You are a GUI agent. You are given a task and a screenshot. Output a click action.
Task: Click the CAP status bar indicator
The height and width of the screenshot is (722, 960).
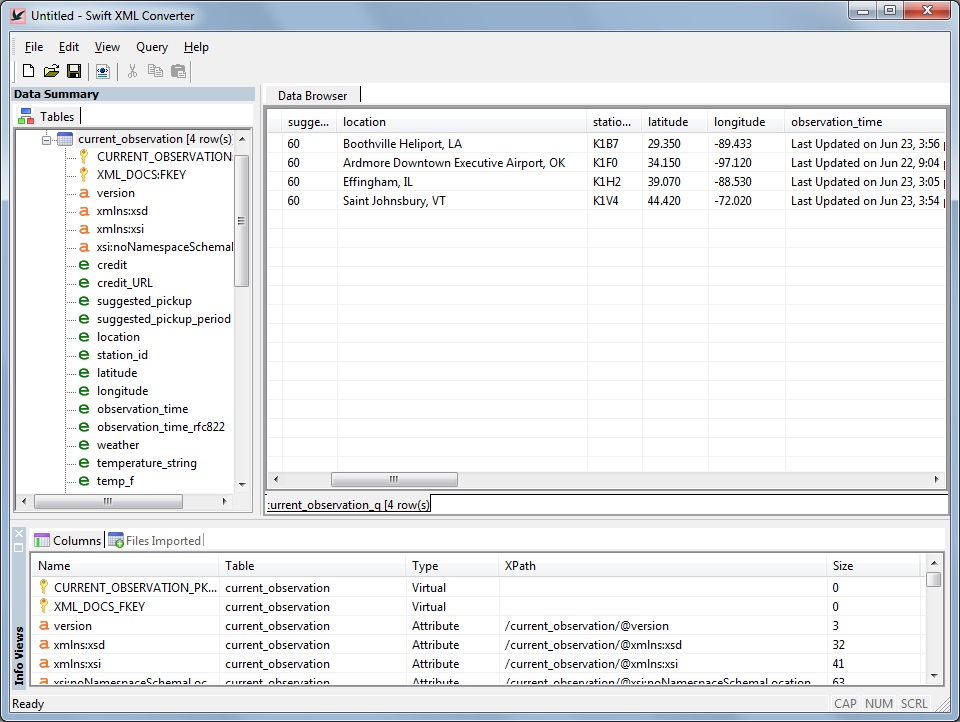845,704
